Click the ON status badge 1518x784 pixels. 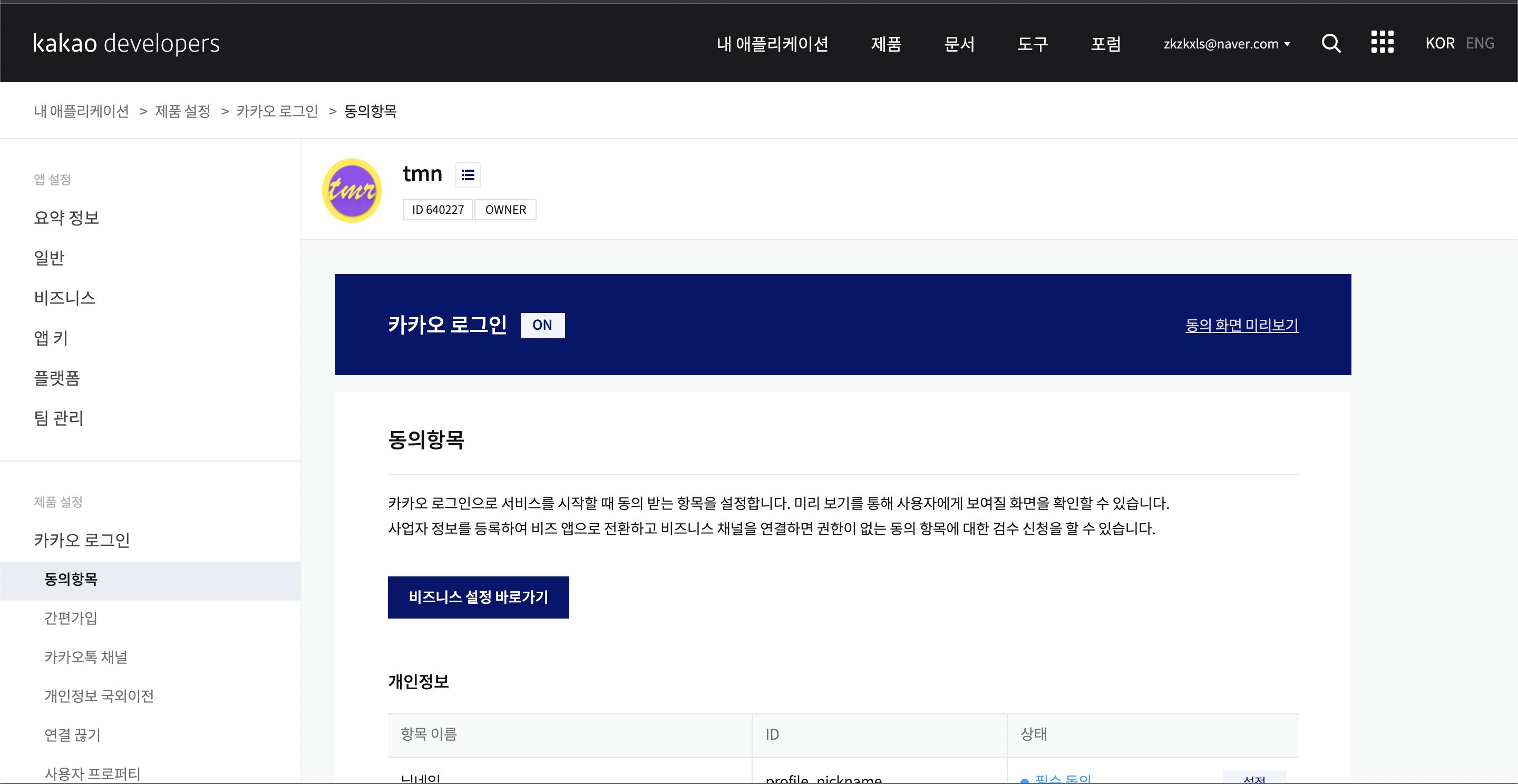542,325
